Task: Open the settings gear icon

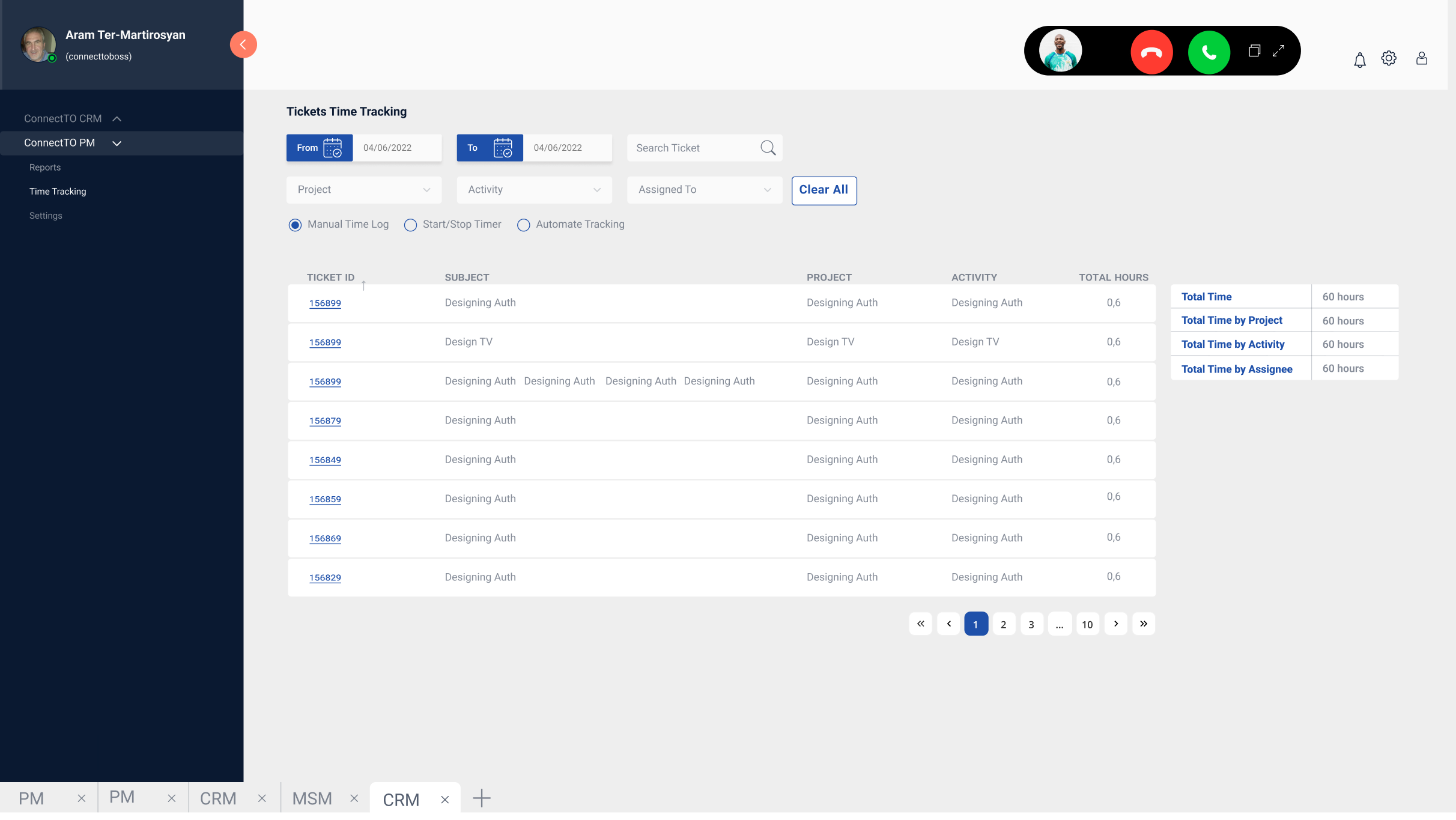Action: 1389,58
